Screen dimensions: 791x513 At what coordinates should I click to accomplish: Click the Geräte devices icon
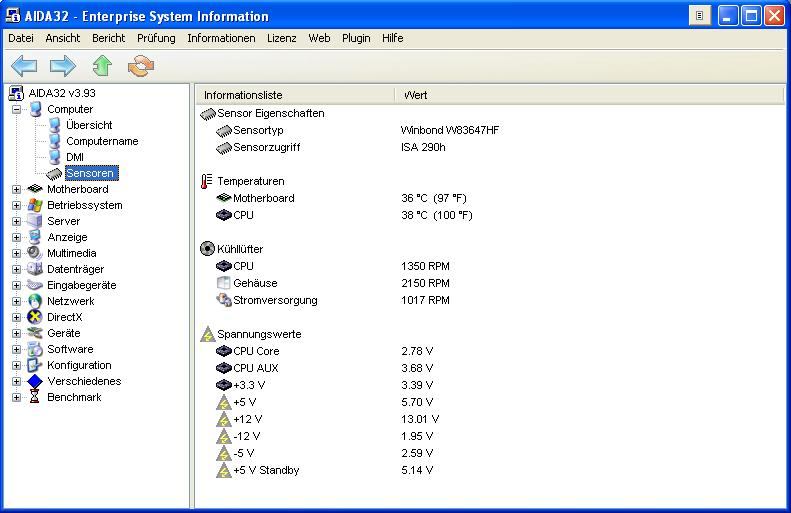pyautogui.click(x=35, y=333)
